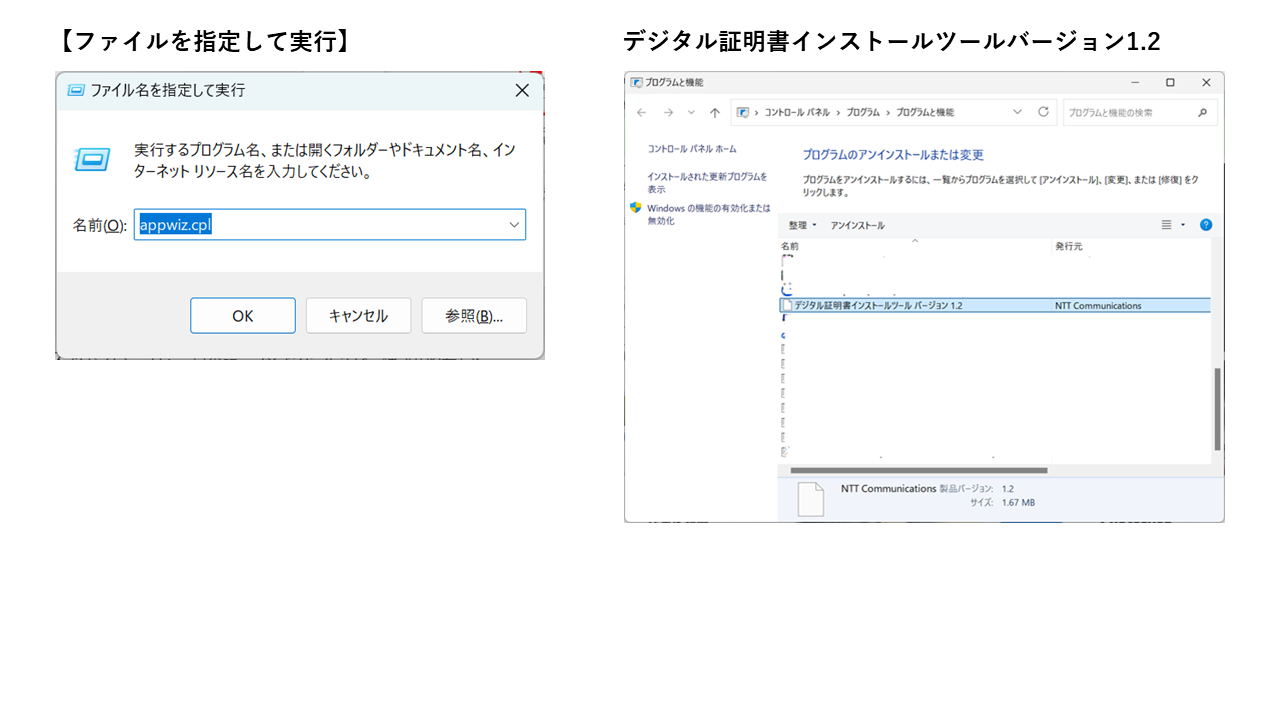This screenshot has height=720, width=1280.
Task: Open the recent locations dropdown arrow
Action: [691, 113]
